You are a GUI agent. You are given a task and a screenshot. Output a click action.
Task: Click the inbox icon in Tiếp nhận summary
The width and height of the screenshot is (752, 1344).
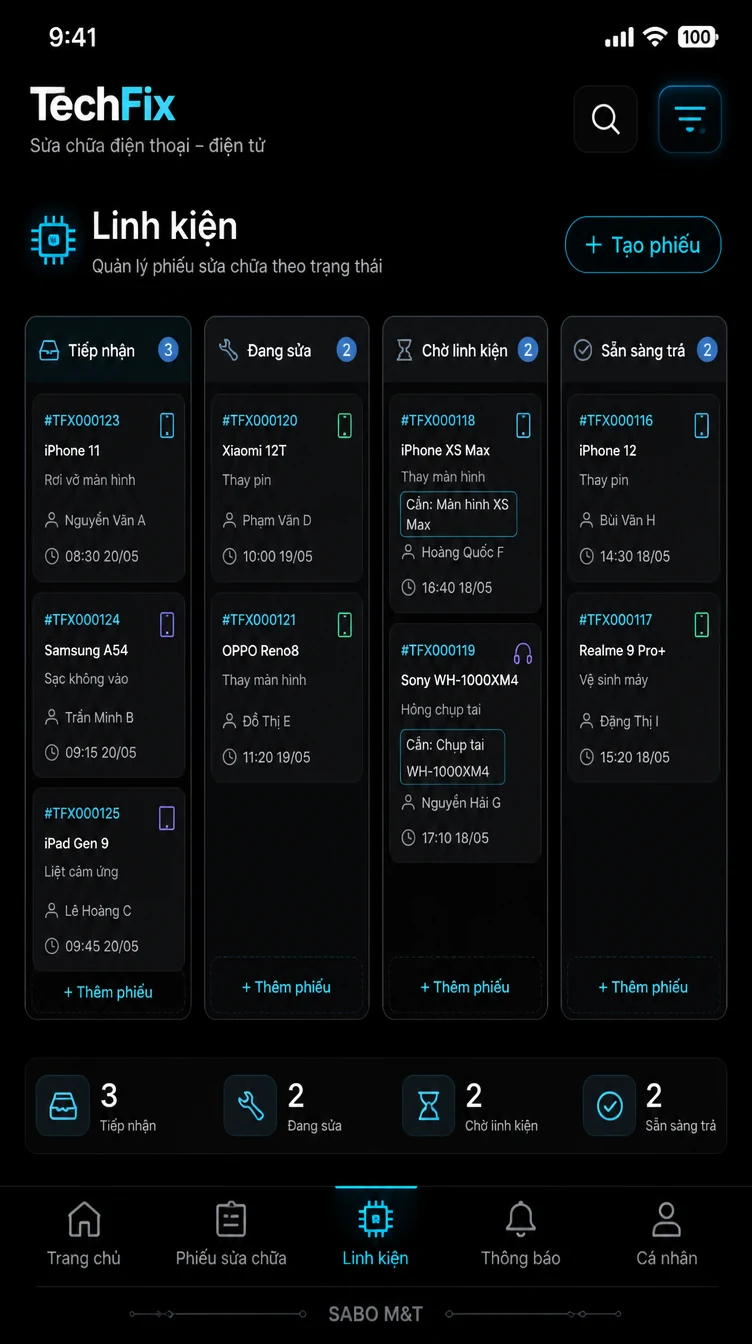click(63, 1105)
